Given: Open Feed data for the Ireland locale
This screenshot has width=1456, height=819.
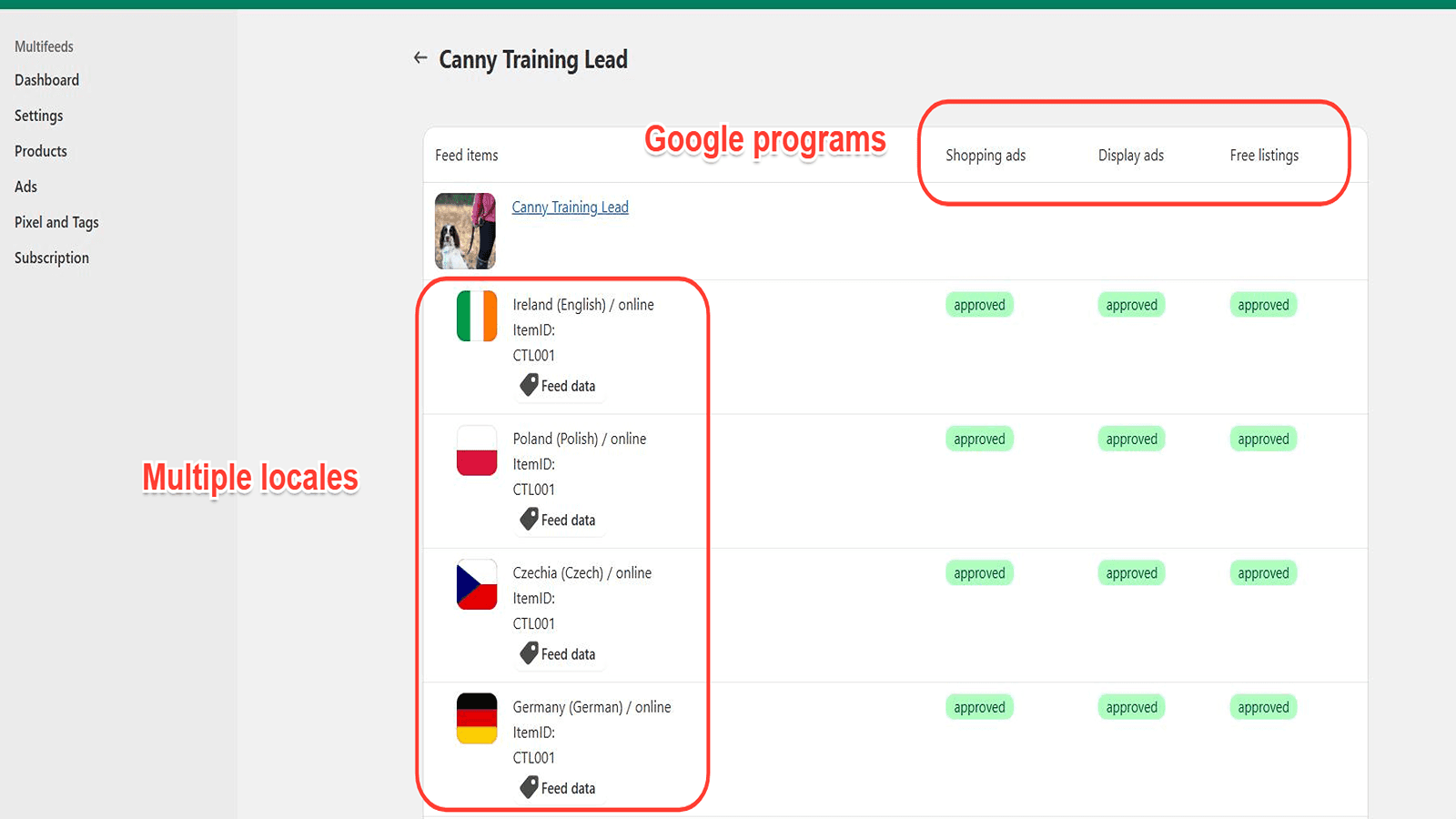Looking at the screenshot, I should 559,385.
